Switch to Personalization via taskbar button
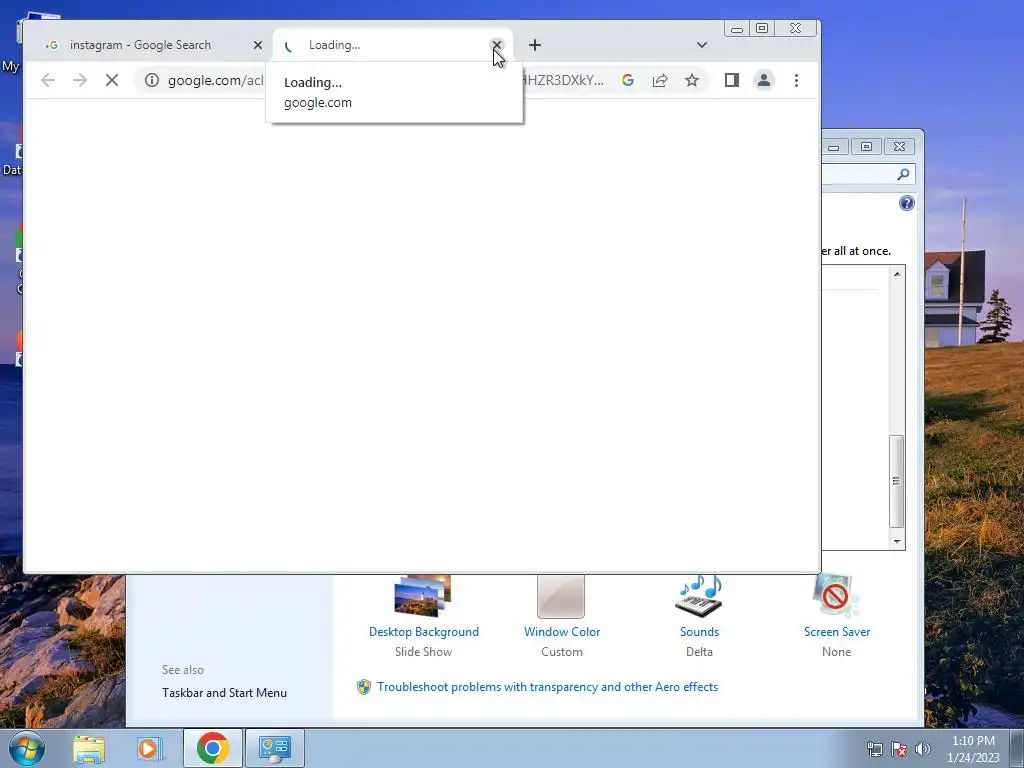Viewport: 1024px width, 768px height. (274, 748)
